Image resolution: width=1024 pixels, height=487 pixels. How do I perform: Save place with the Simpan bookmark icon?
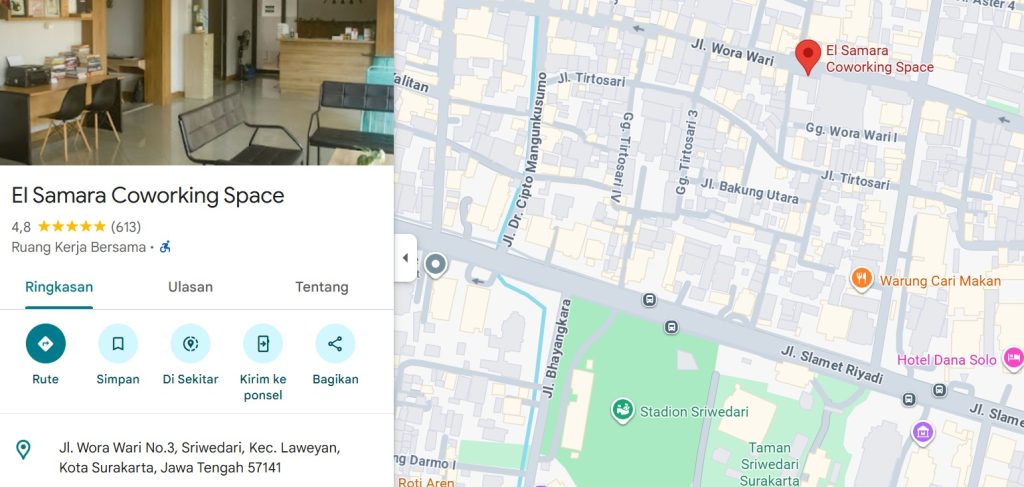pos(118,343)
